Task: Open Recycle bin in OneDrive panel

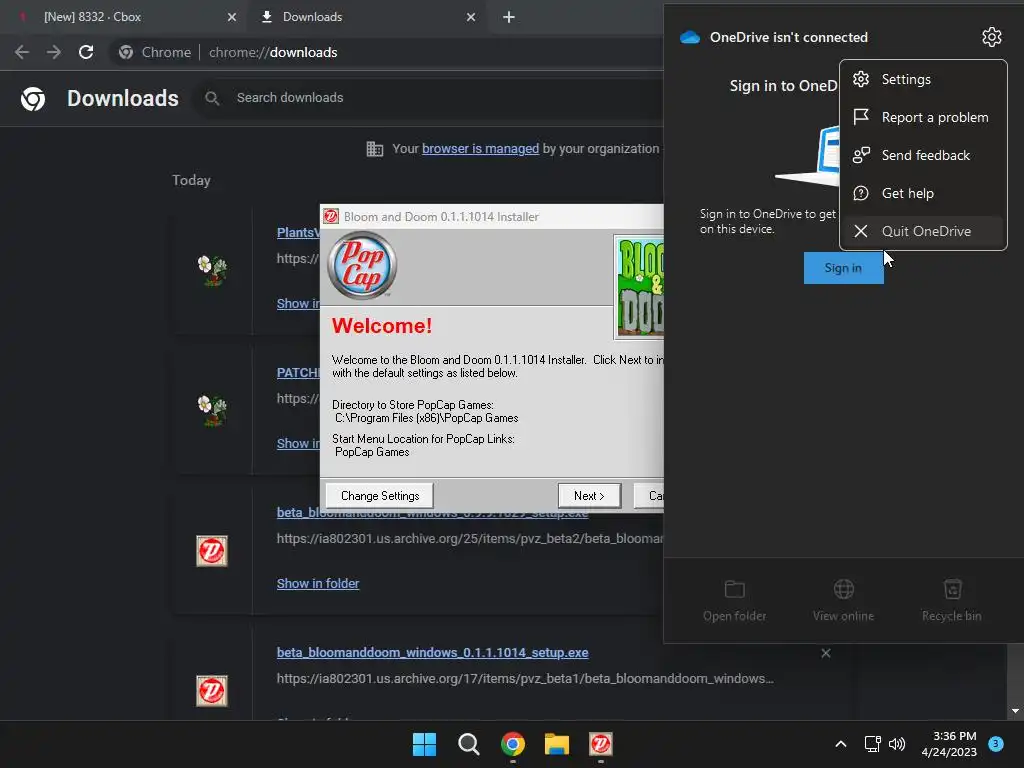Action: coord(952,600)
